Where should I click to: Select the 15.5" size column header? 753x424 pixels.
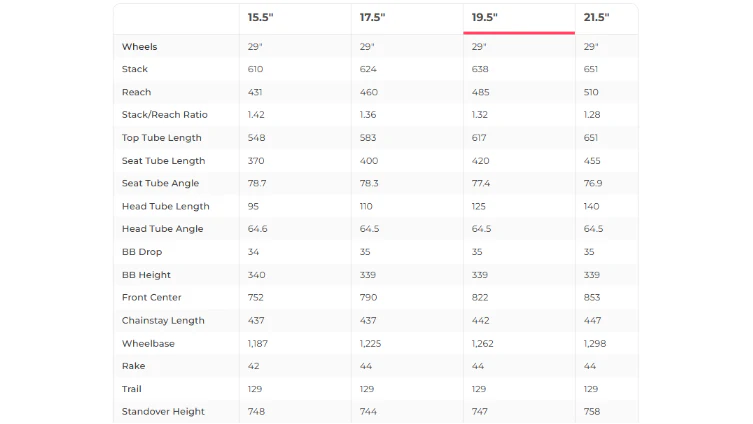(260, 18)
